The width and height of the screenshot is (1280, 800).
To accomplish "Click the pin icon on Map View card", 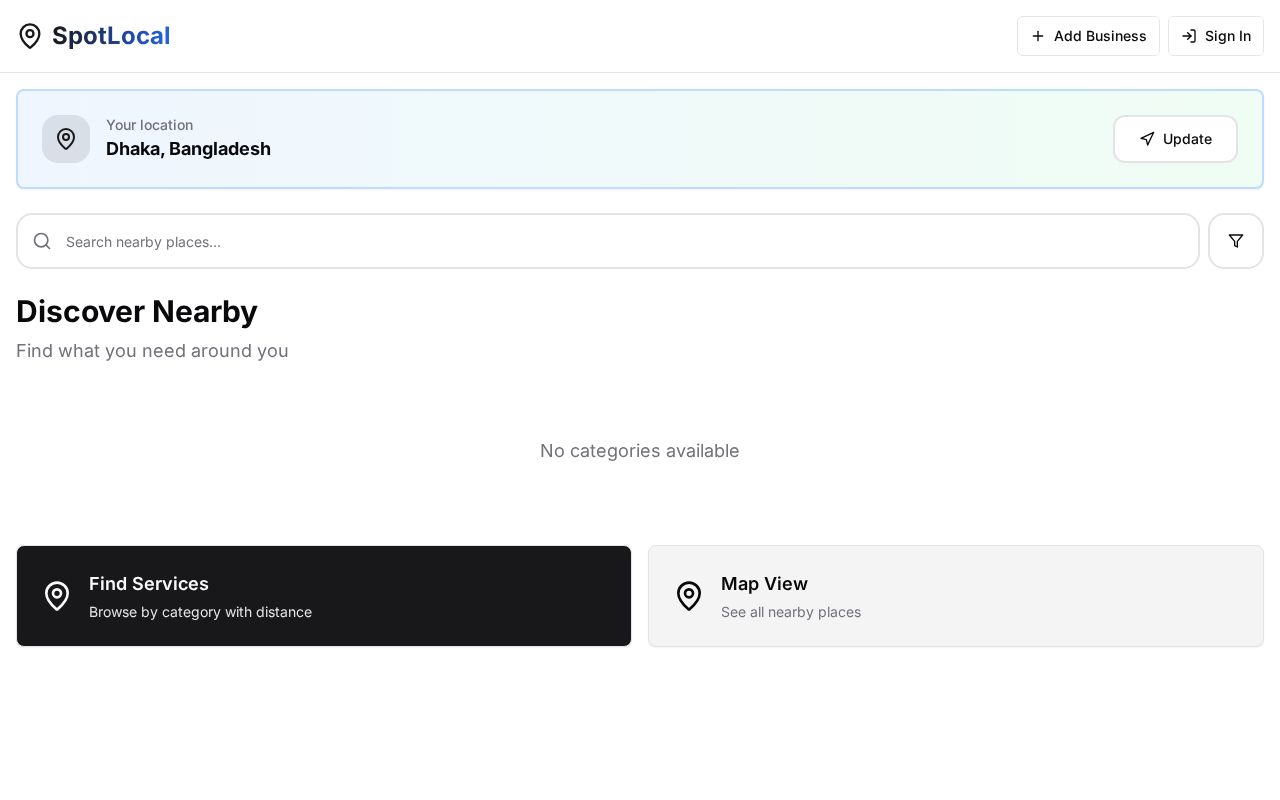I will (689, 596).
